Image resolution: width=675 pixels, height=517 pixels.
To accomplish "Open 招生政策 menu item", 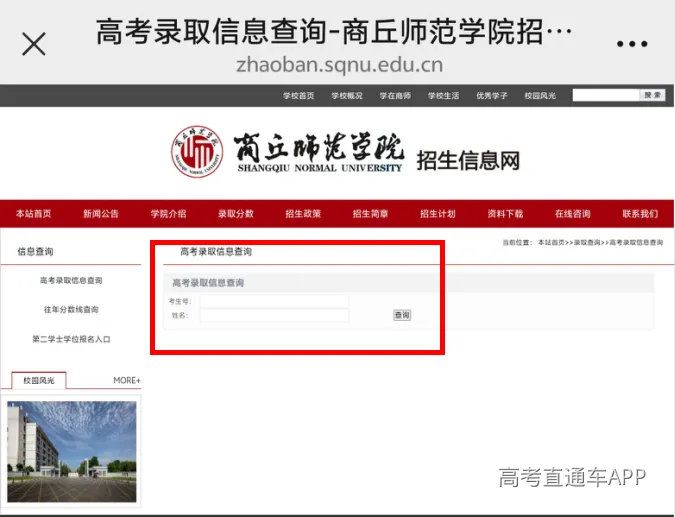I will click(x=303, y=214).
